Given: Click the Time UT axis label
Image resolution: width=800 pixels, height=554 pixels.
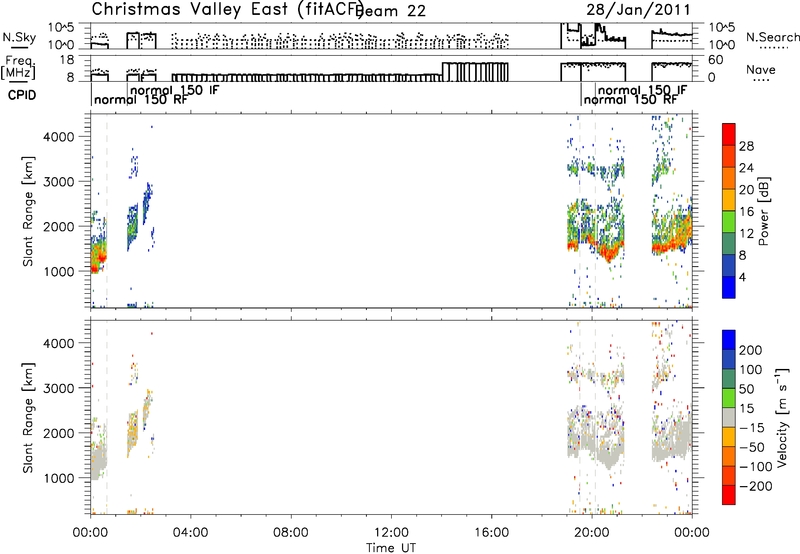Looking at the screenshot, I should coord(391,548).
